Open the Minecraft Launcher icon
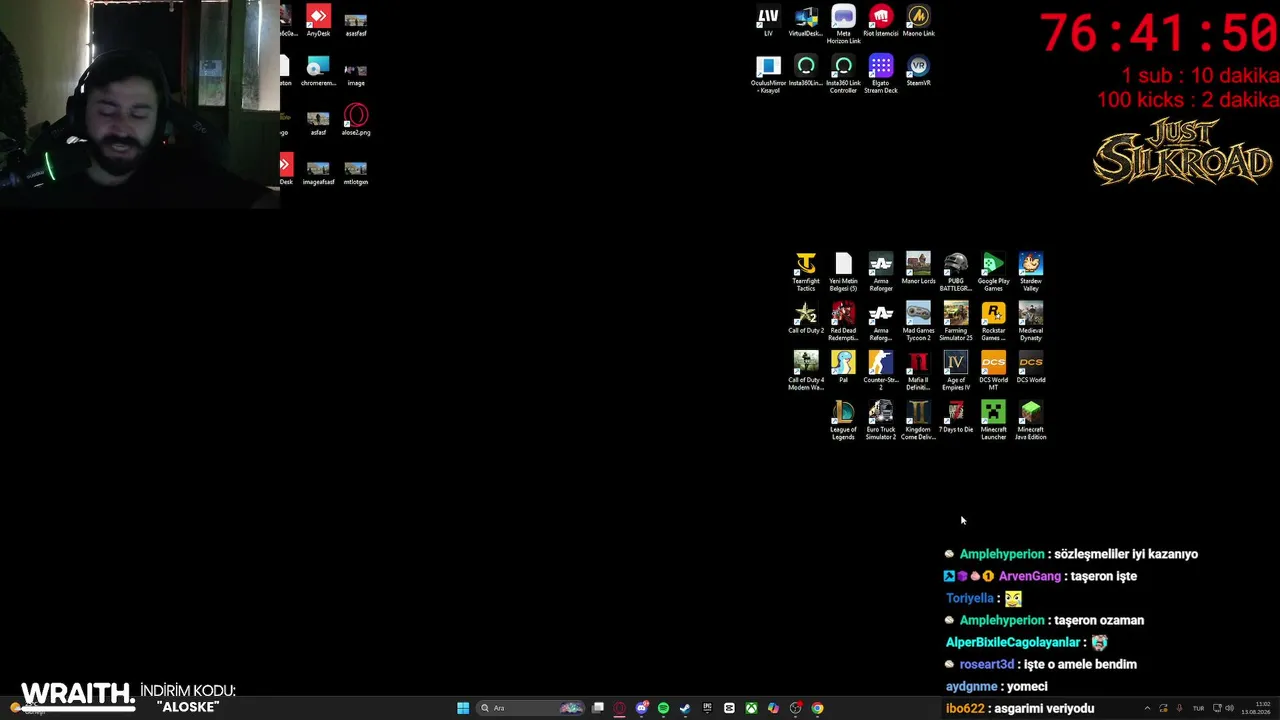1280x720 pixels. 993,420
